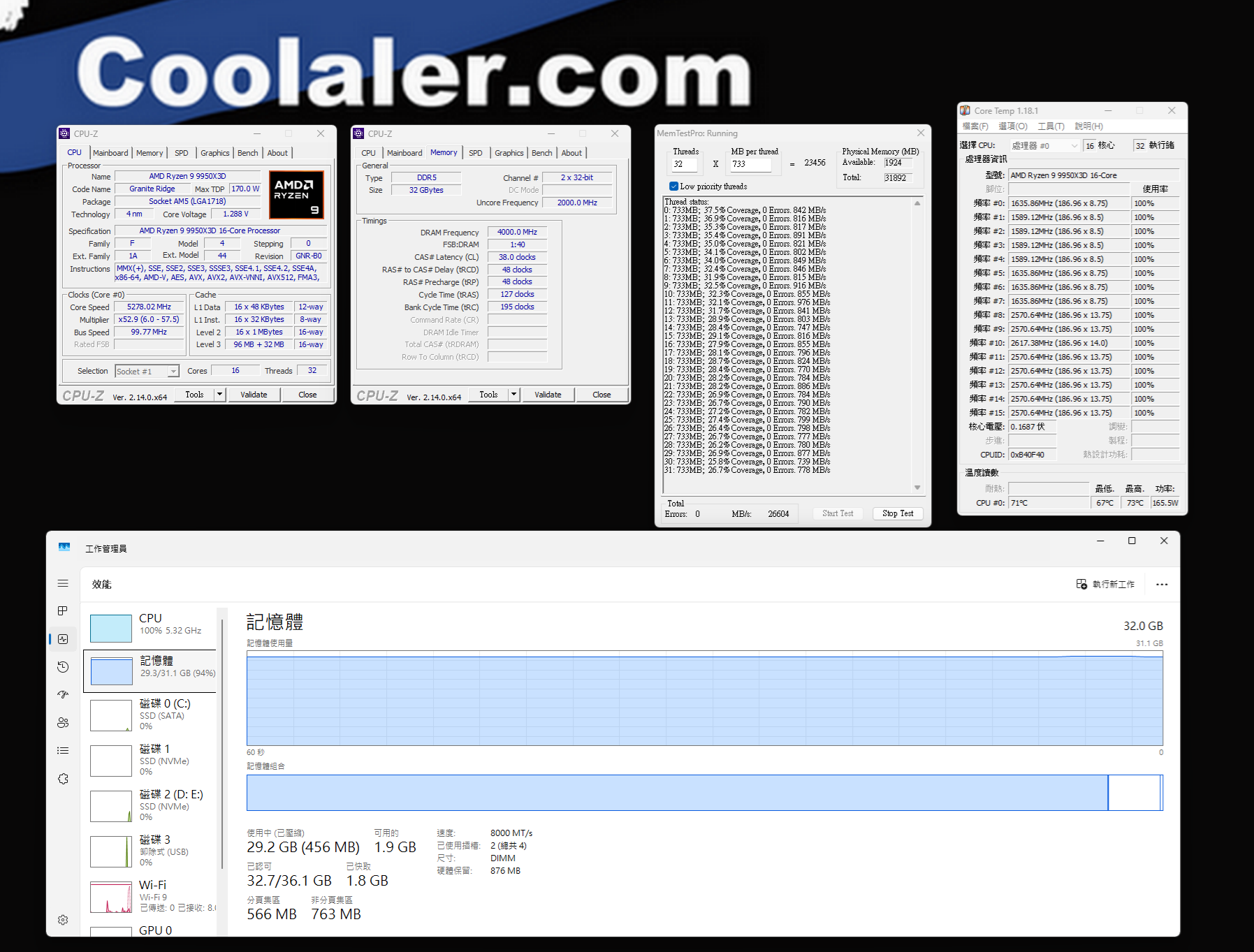This screenshot has width=1254, height=952.
Task: Select memory performance thumbnail in Task Manager
Action: (x=111, y=671)
